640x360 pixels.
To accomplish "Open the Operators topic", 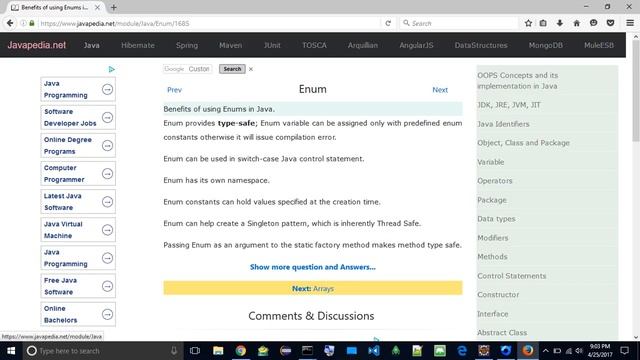I will 495,181.
